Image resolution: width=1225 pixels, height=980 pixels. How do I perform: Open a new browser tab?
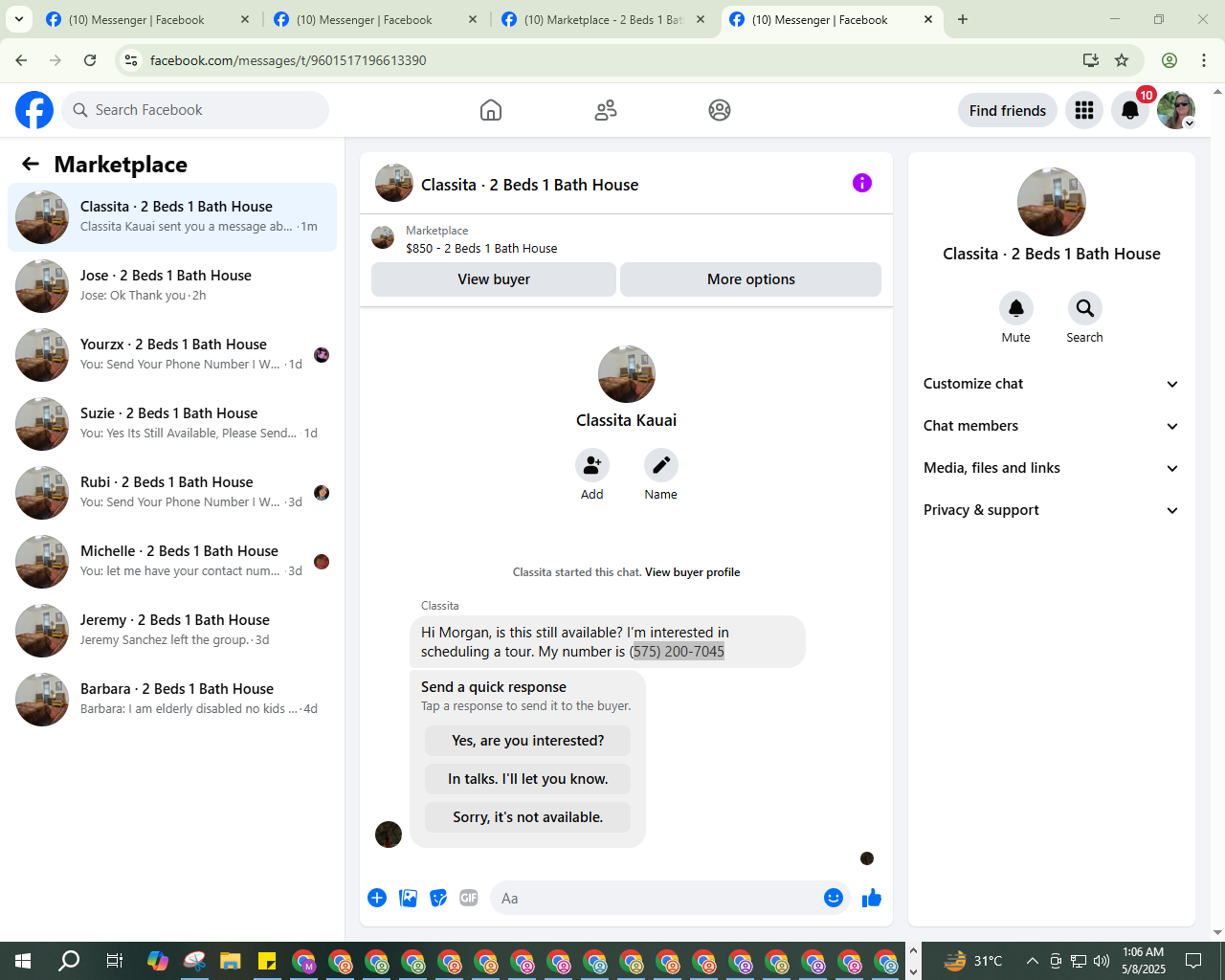[963, 19]
